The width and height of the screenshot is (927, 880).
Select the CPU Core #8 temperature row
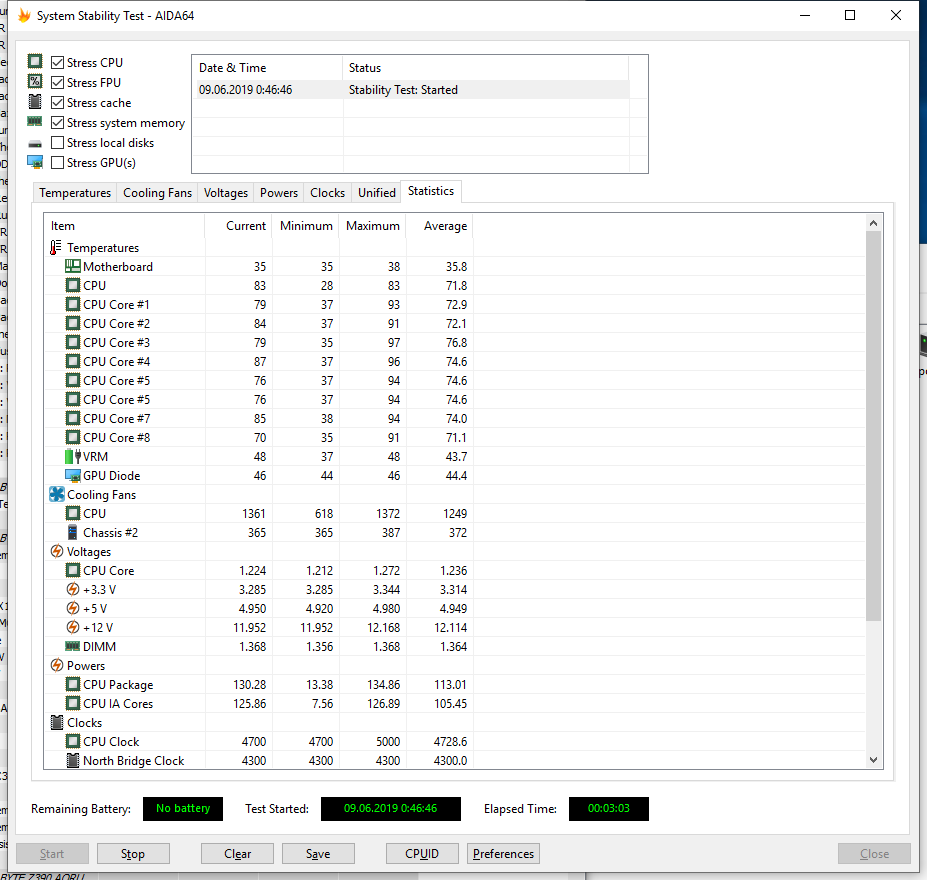(x=259, y=437)
